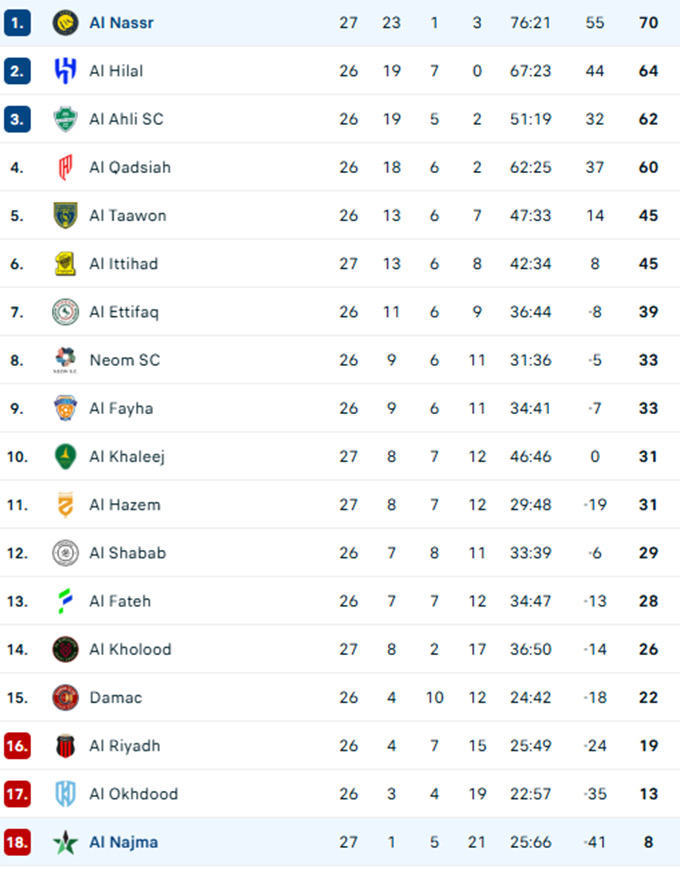Click the red rank 18 badge
The width and height of the screenshot is (680, 873).
tap(17, 842)
